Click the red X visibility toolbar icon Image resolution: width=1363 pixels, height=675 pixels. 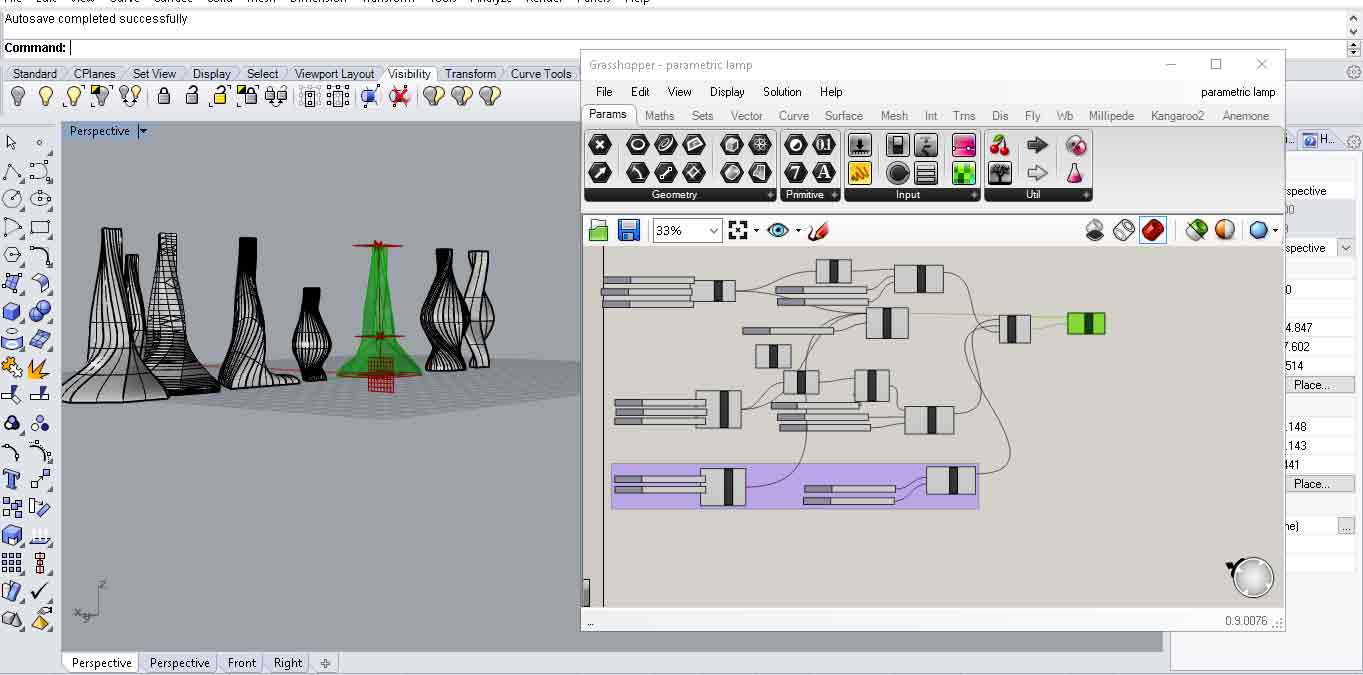pyautogui.click(x=400, y=96)
